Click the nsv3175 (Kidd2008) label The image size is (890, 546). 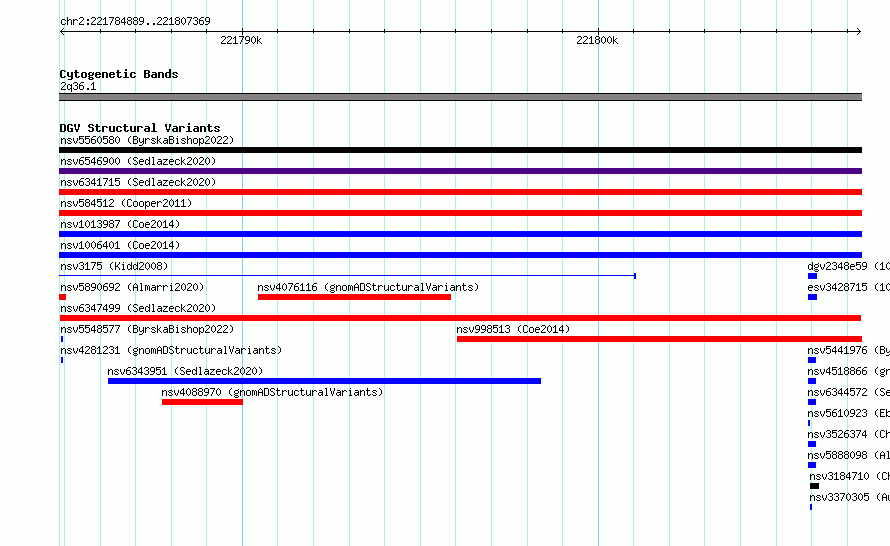pos(114,266)
